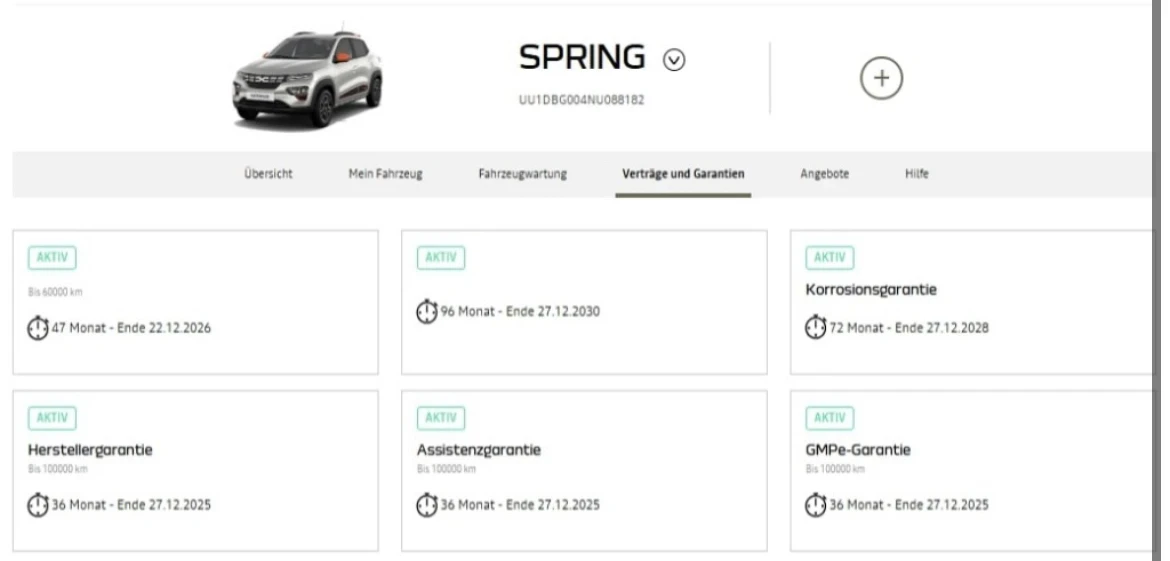The width and height of the screenshot is (1170, 561).
Task: Click AKTIV badge in the 60000 km card
Action: (x=52, y=257)
